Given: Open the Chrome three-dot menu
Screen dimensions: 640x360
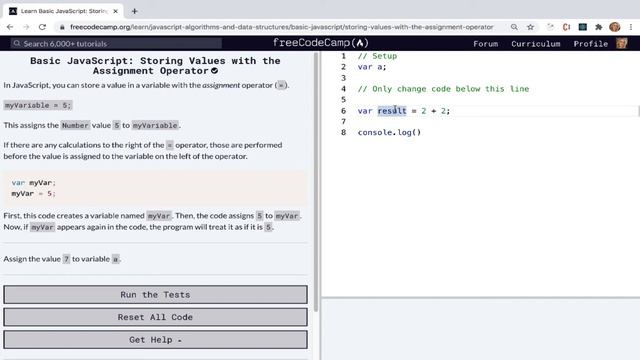Looking at the screenshot, I should pos(631,27).
